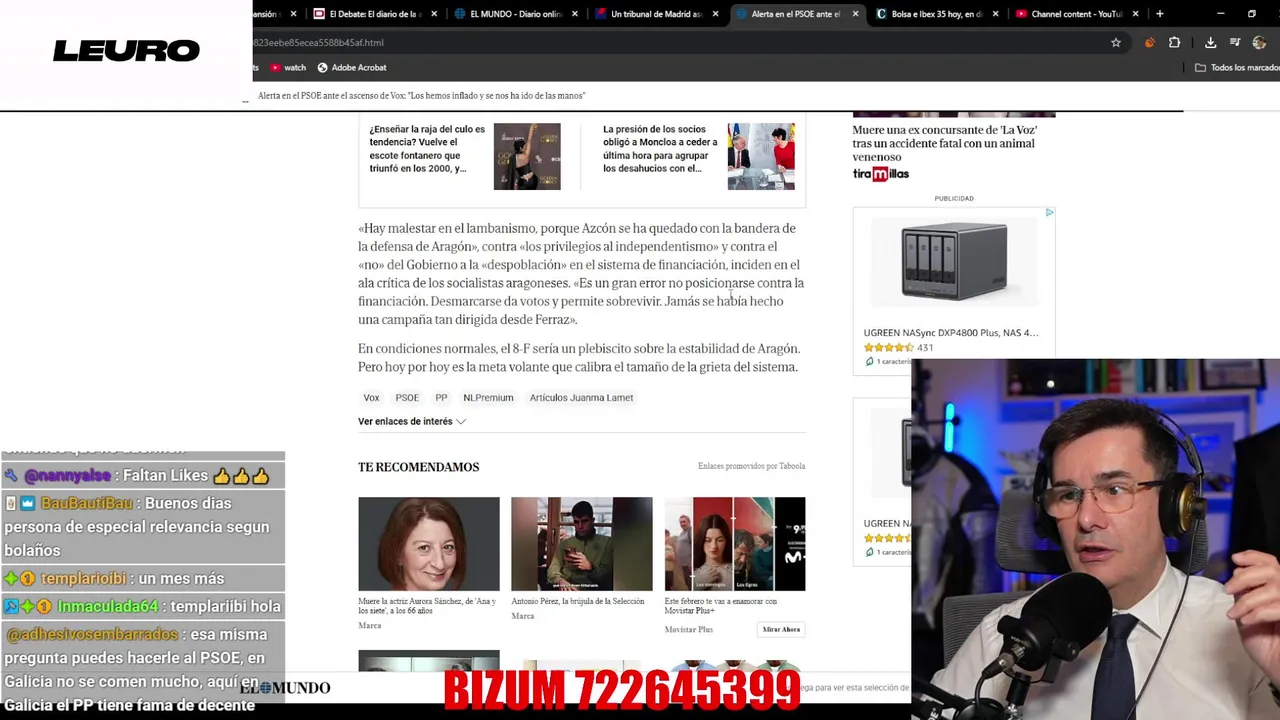Open UGREEN NASync DXP4800 Plus ad title
The image size is (1280, 720).
coord(951,333)
